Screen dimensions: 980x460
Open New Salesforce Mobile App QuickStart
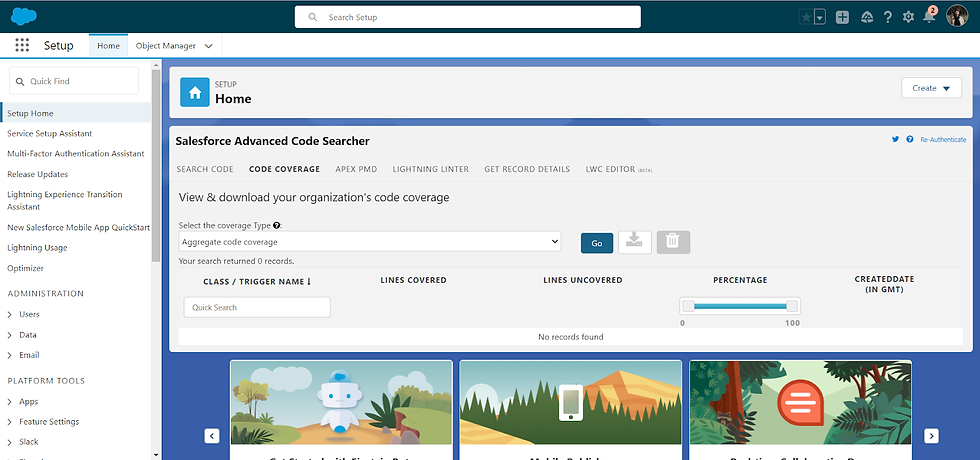pyautogui.click(x=78, y=228)
